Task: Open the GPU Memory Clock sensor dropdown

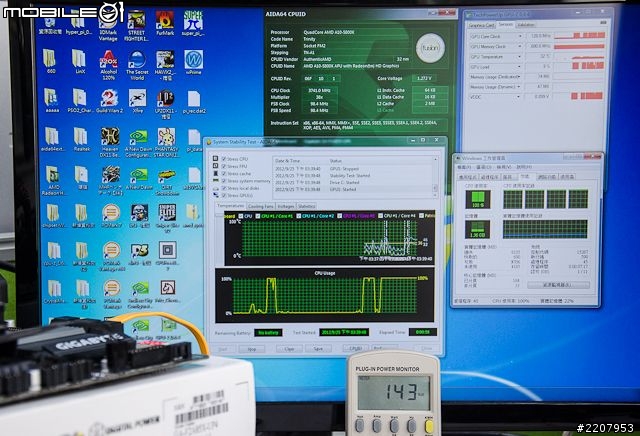Action: click(x=520, y=47)
